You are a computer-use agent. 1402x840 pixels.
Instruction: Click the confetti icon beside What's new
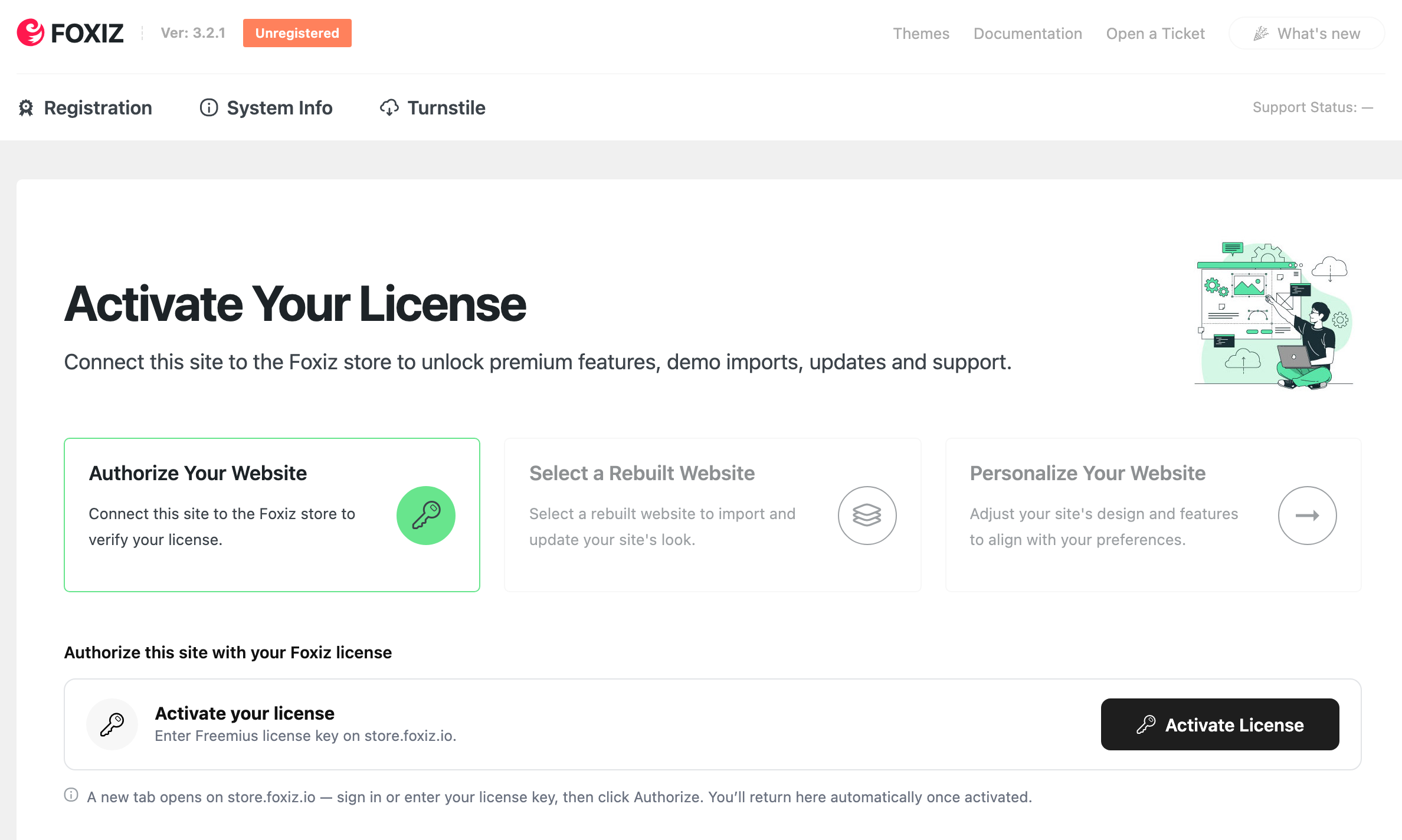click(x=1261, y=34)
